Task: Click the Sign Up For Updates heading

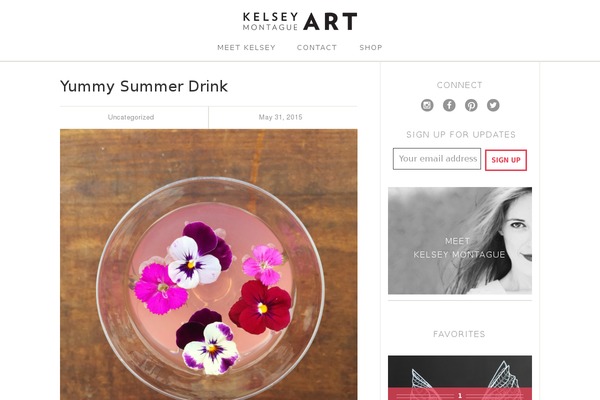Action: 461,135
